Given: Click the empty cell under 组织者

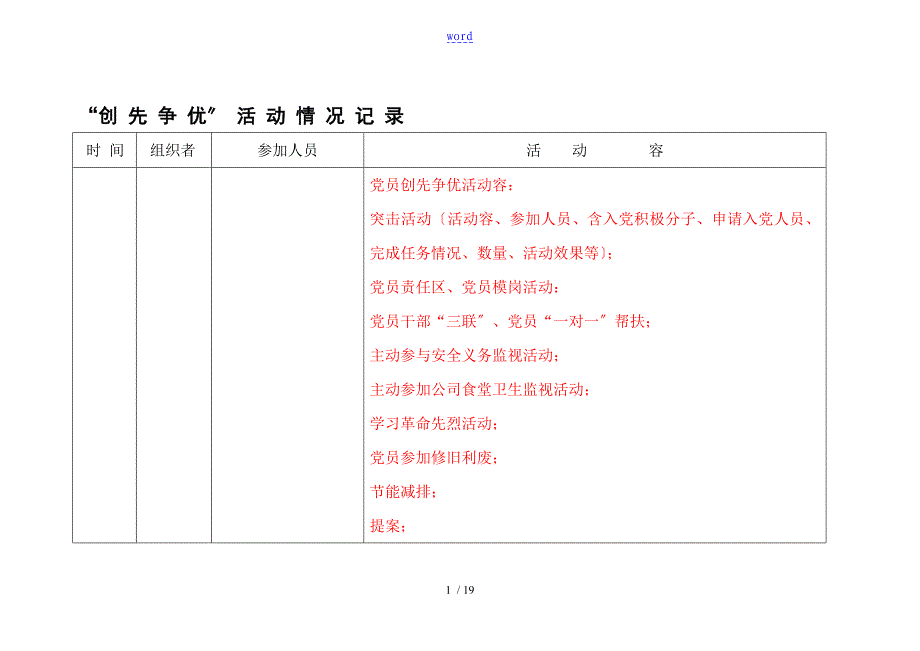Looking at the screenshot, I should pos(173,354).
